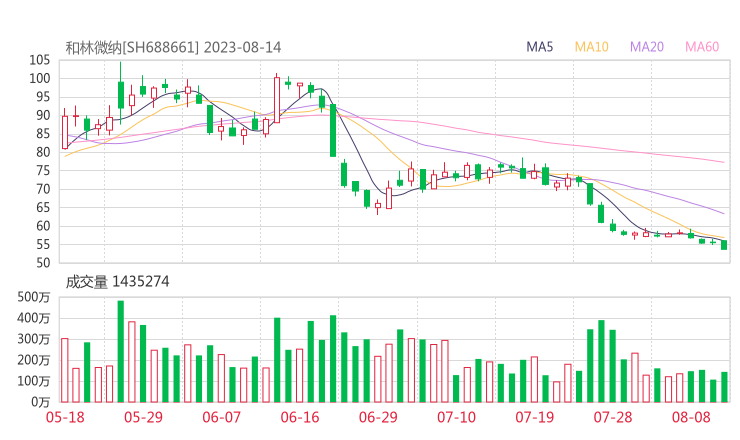Click the 06-16 date axis label

click(300, 417)
